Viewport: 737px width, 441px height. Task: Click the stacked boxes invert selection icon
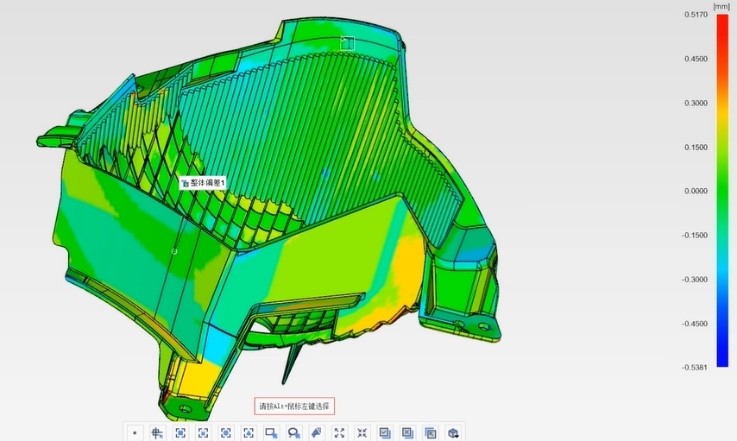(x=430, y=433)
